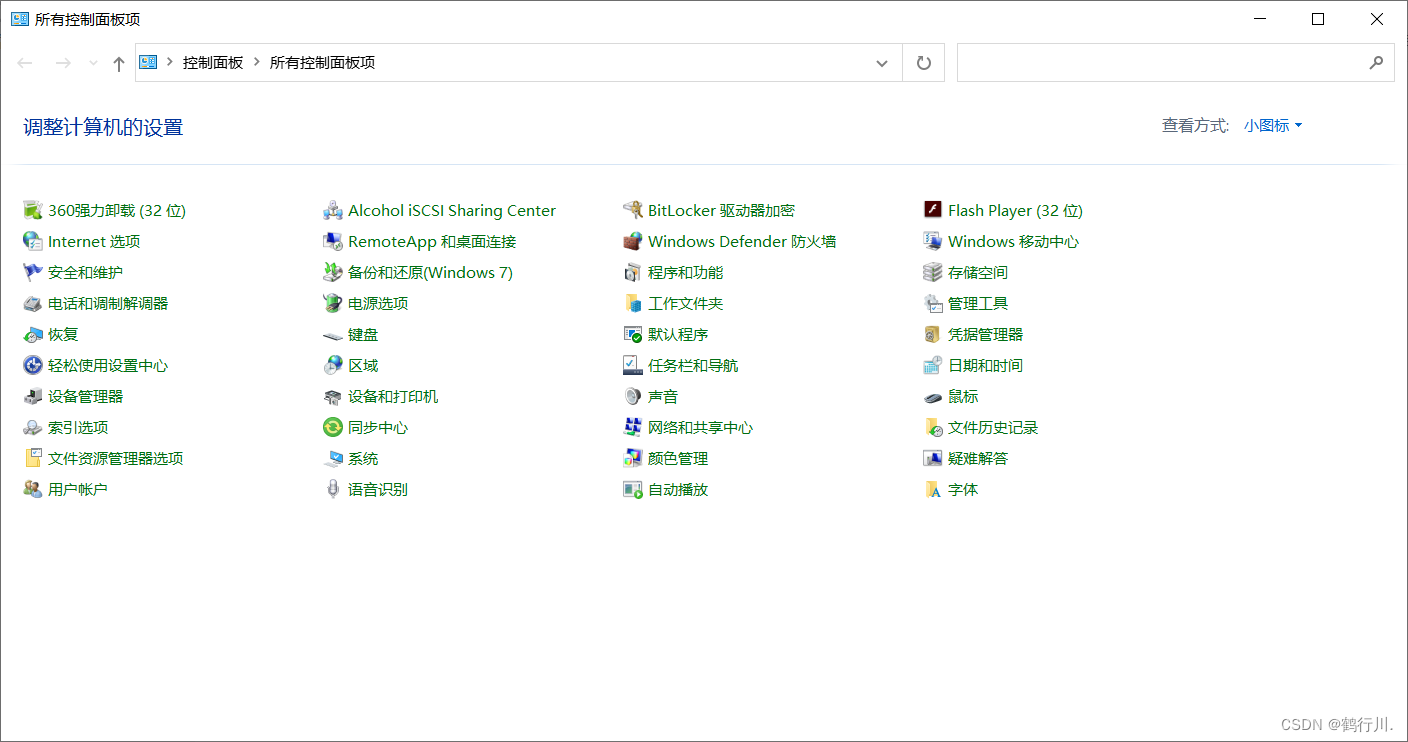Click the forward navigation arrow
1408x742 pixels.
pos(63,63)
